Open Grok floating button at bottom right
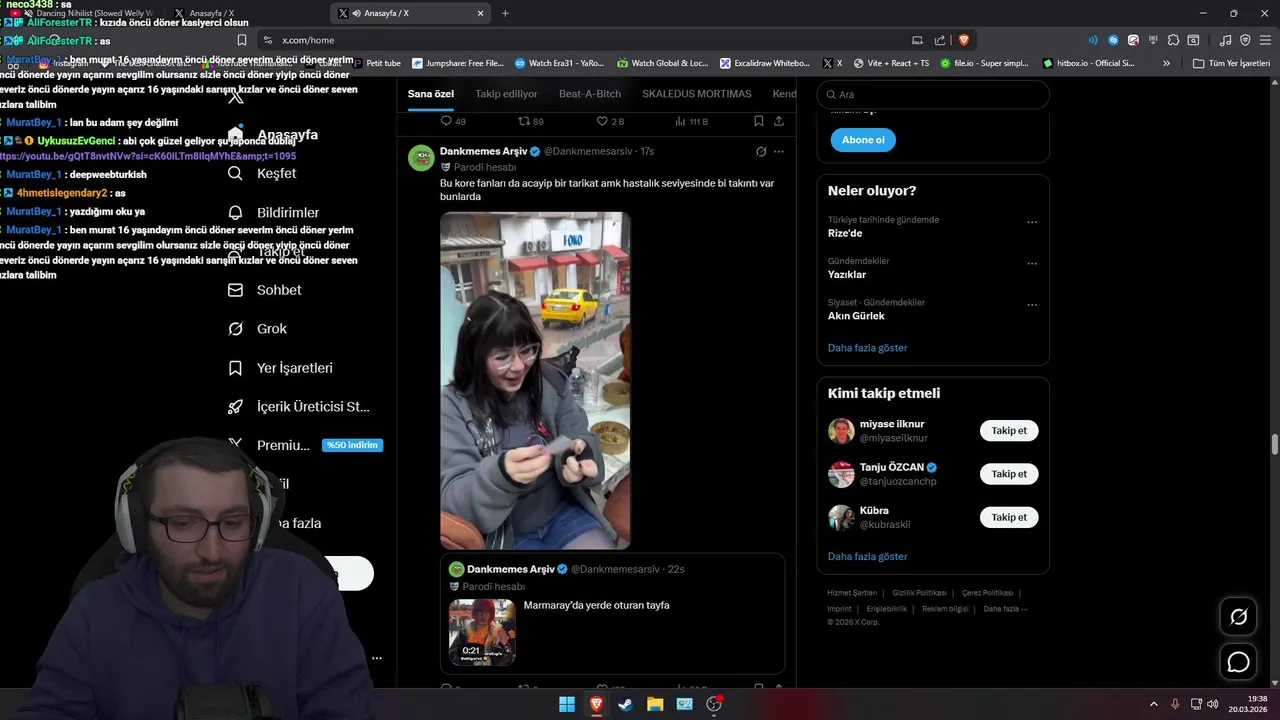The image size is (1280, 720). [1238, 617]
